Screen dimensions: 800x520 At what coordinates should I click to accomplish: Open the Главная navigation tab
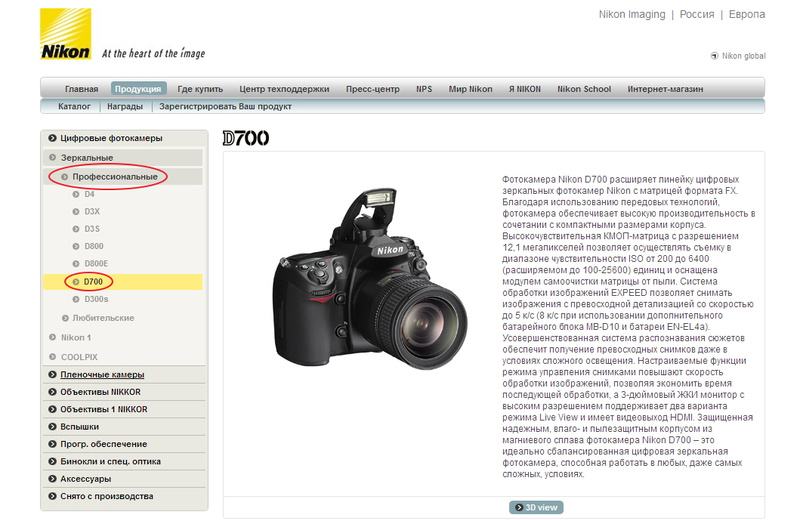pyautogui.click(x=82, y=89)
